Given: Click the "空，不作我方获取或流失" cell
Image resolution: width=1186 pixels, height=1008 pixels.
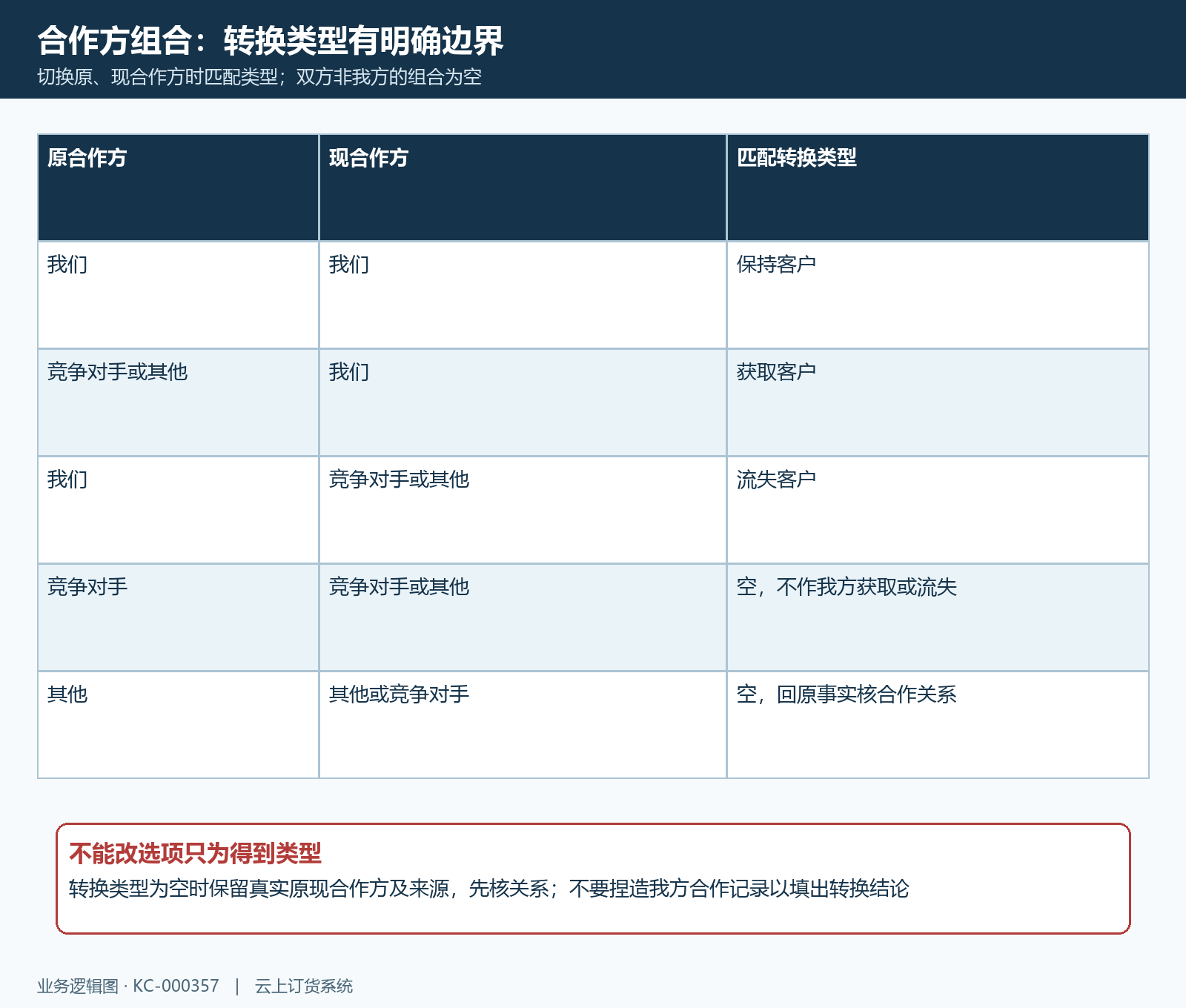Looking at the screenshot, I should click(x=938, y=617).
